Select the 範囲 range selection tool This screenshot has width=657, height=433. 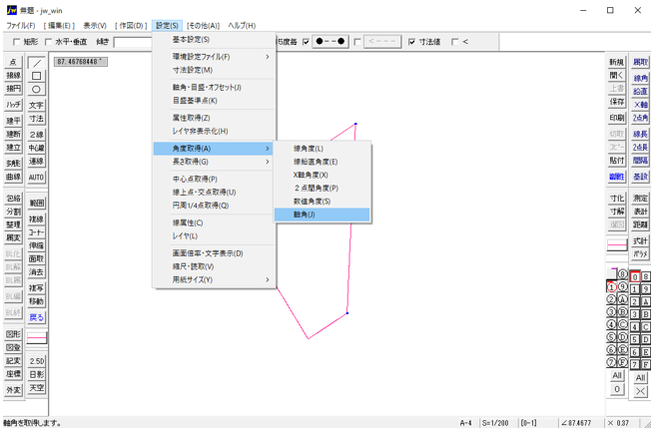click(x=36, y=203)
